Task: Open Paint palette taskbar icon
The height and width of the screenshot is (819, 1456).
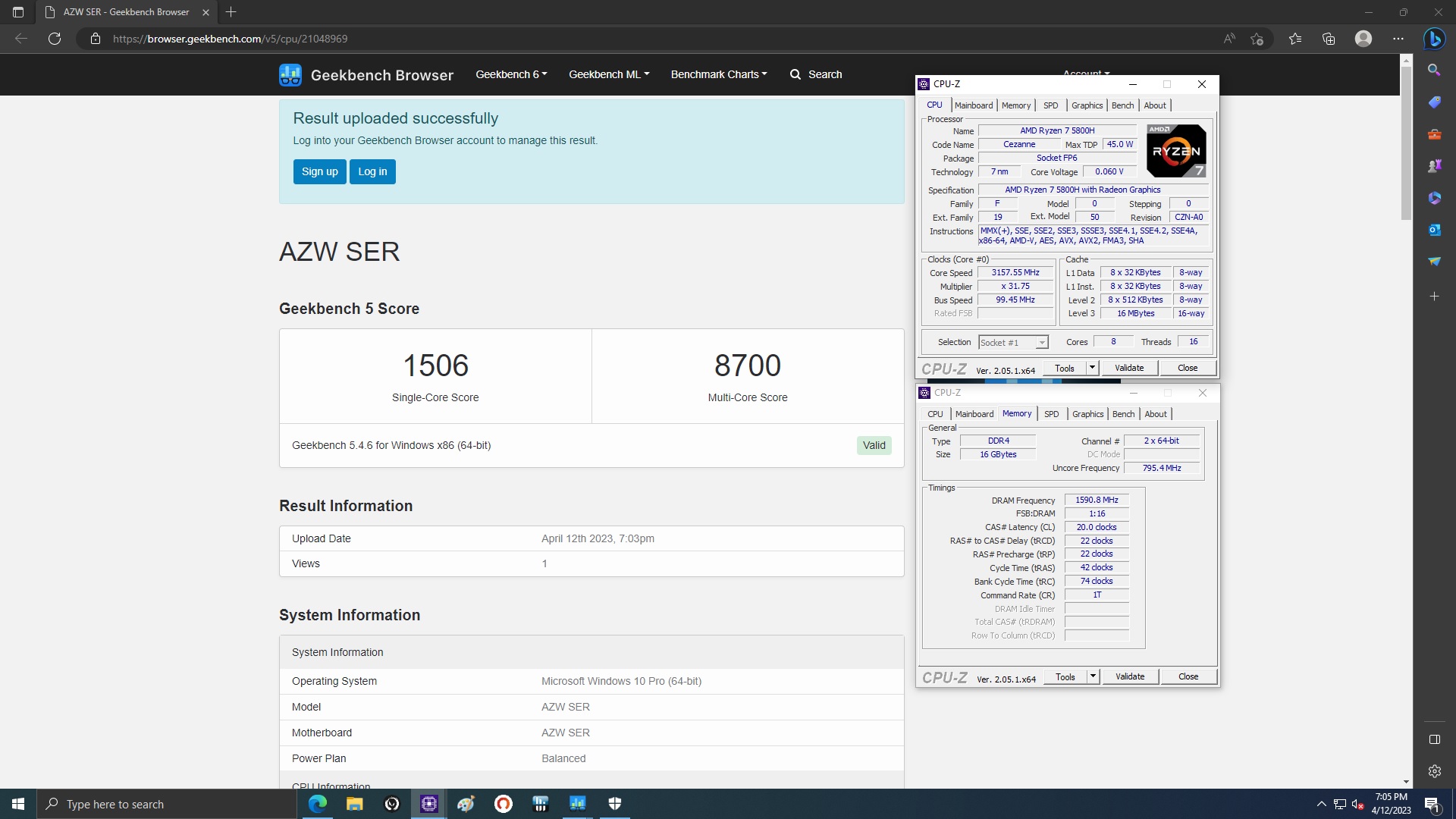Action: point(466,804)
